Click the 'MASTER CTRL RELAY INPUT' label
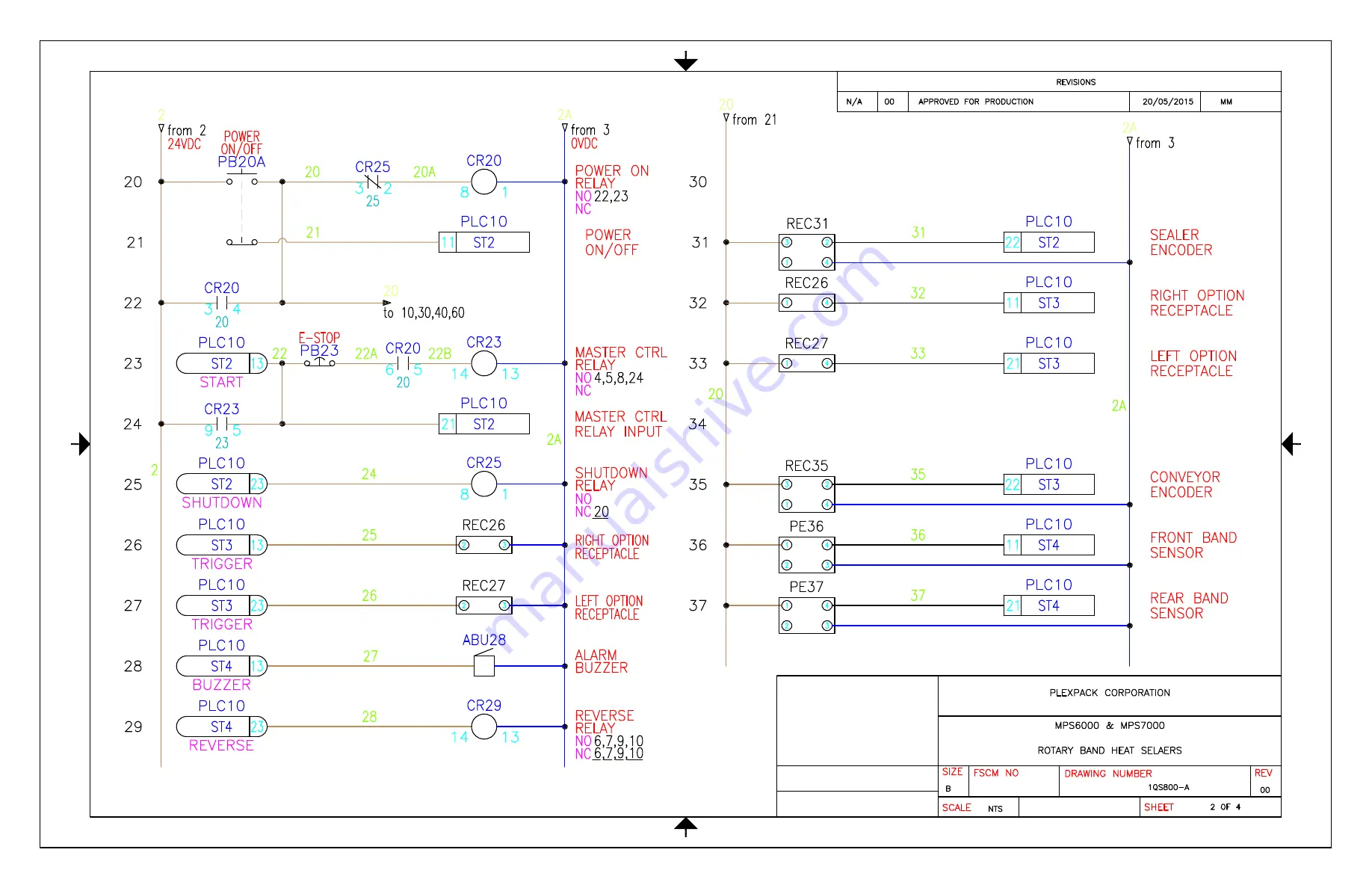 [x=620, y=424]
